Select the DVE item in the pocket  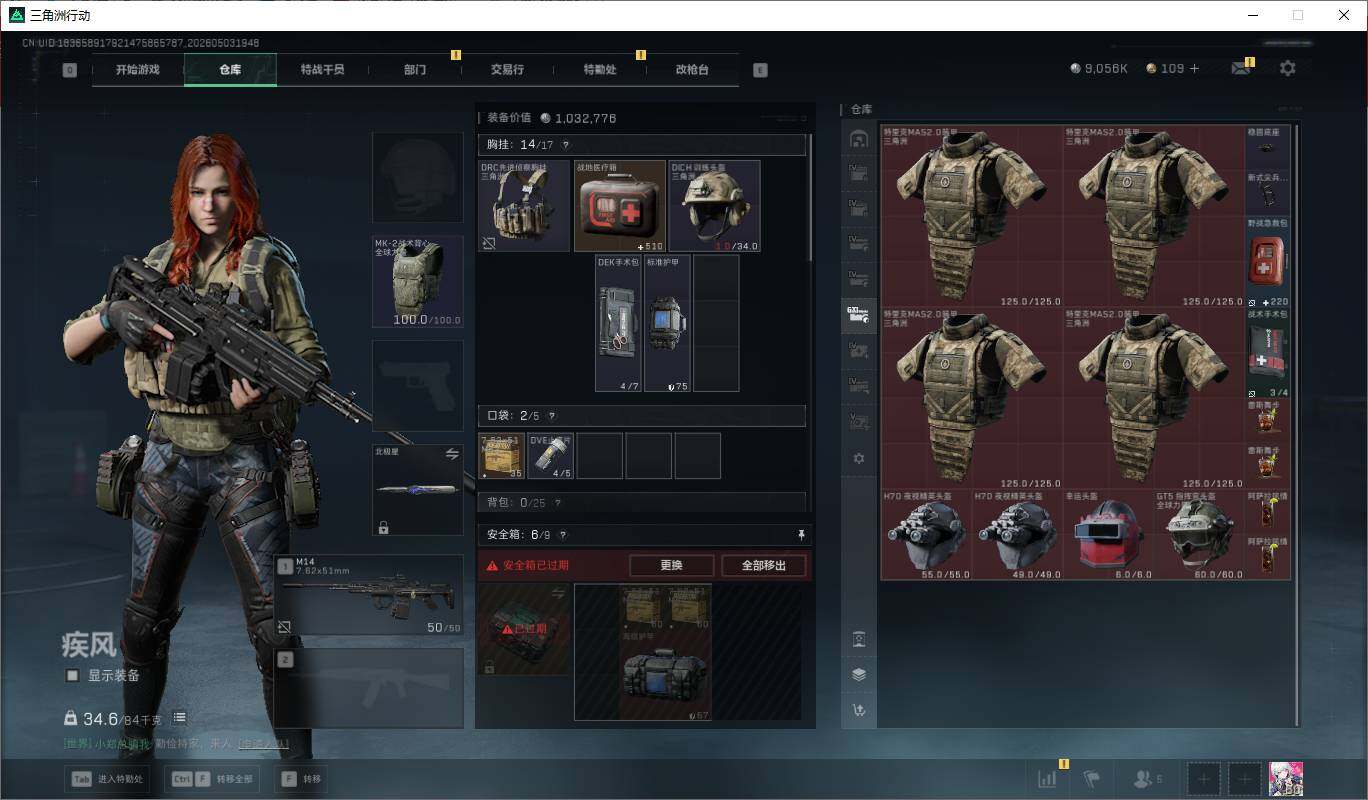pos(551,456)
